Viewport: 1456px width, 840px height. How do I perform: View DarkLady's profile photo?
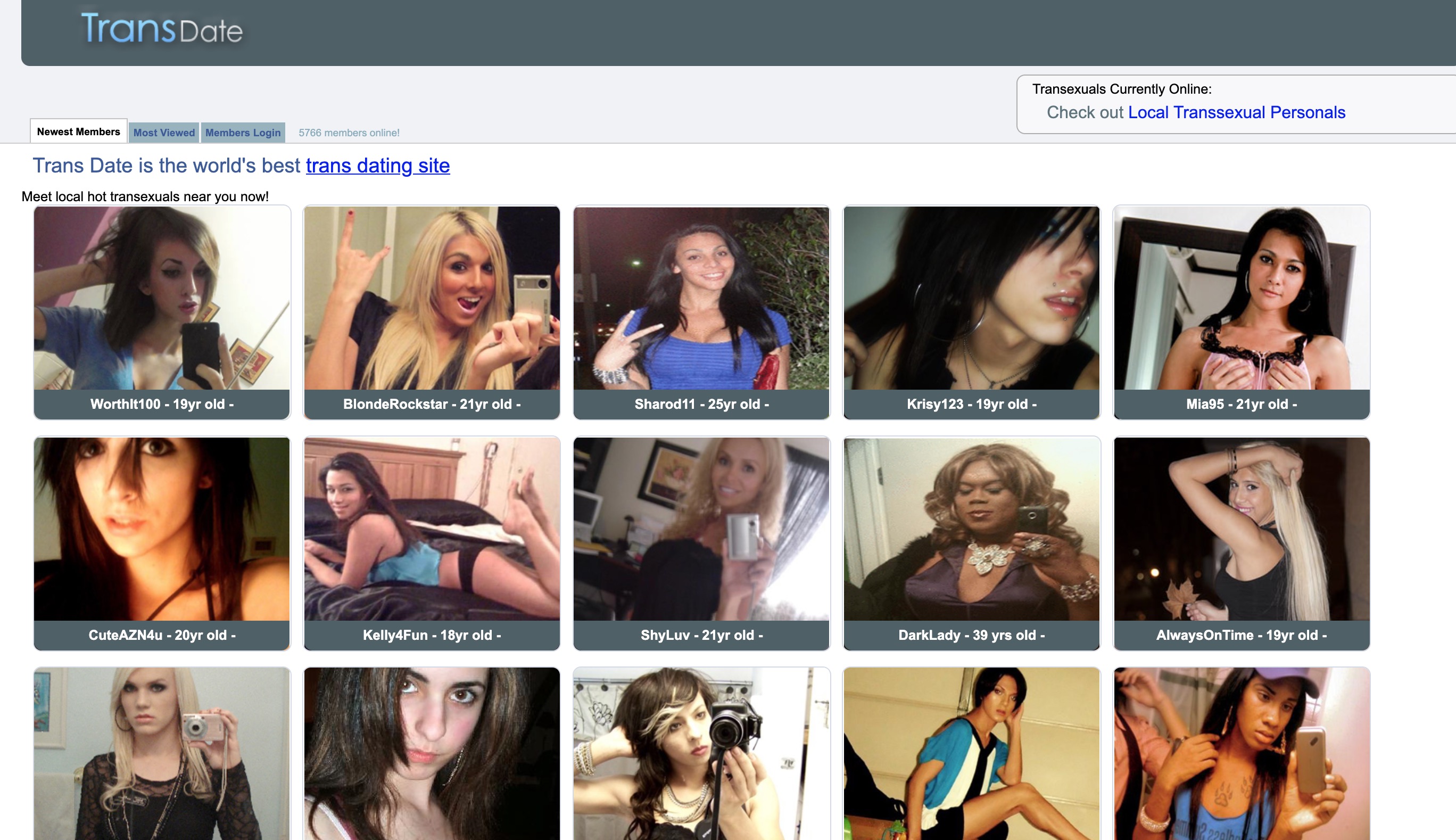pos(971,530)
